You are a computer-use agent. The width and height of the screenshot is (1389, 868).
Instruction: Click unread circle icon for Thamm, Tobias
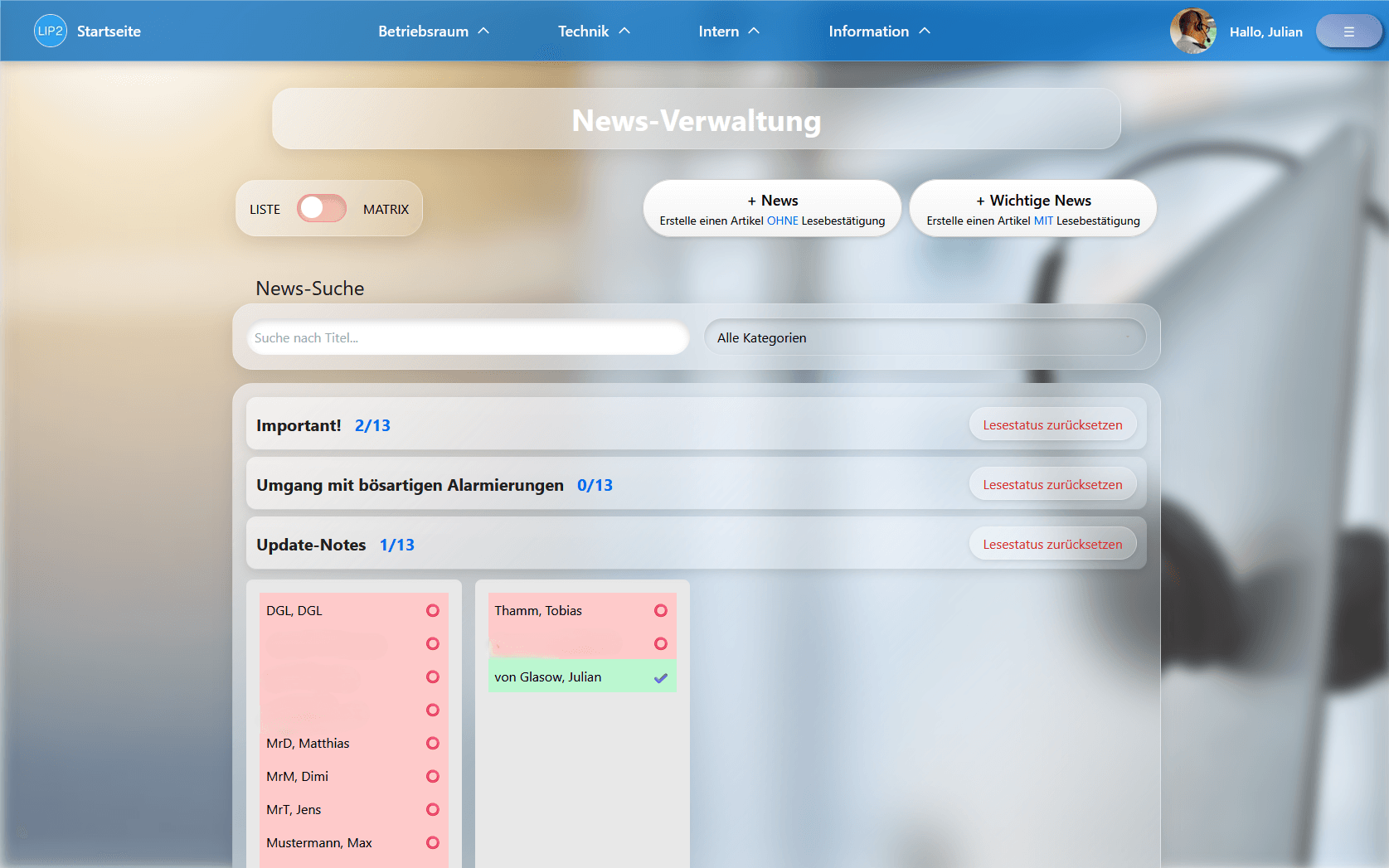click(660, 611)
